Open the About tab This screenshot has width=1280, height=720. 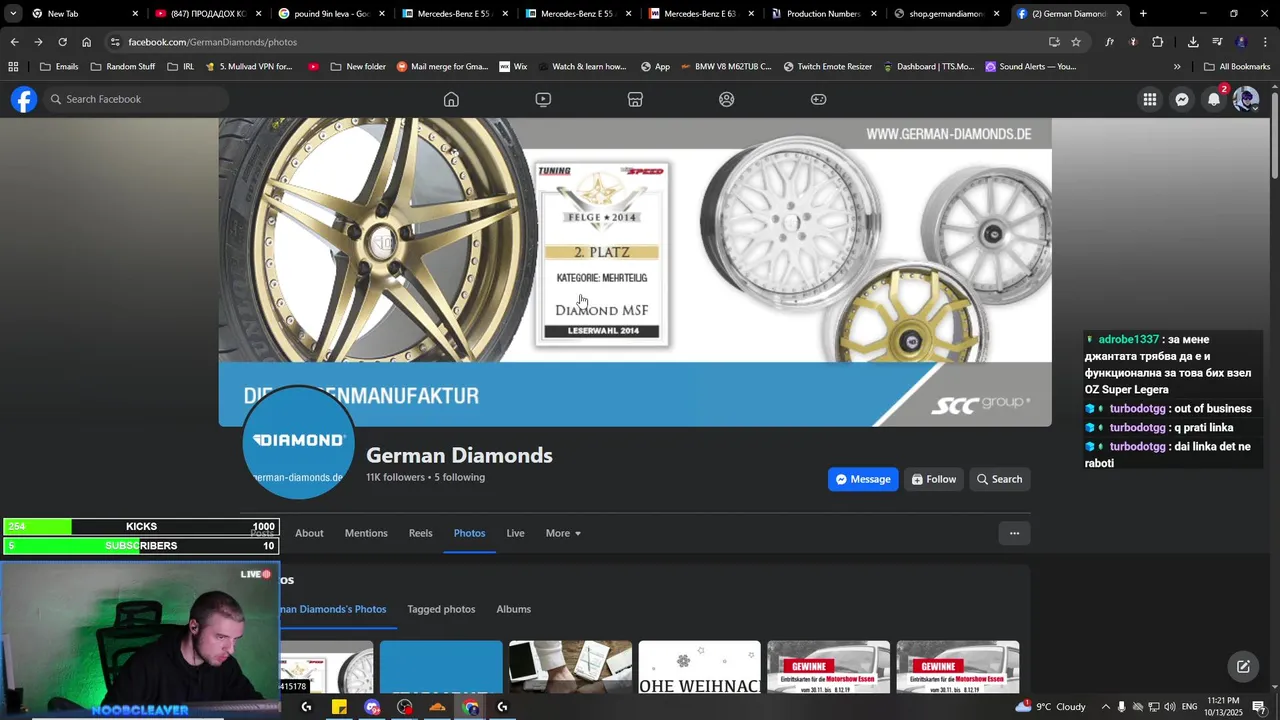[309, 533]
